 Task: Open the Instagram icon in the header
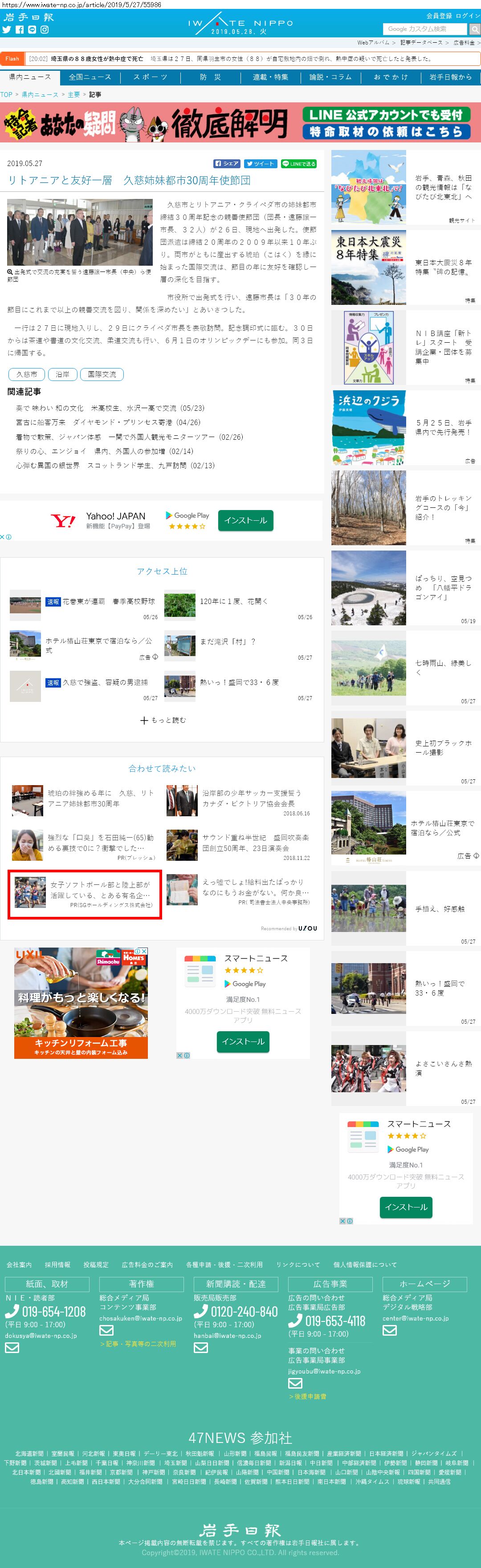click(x=44, y=29)
